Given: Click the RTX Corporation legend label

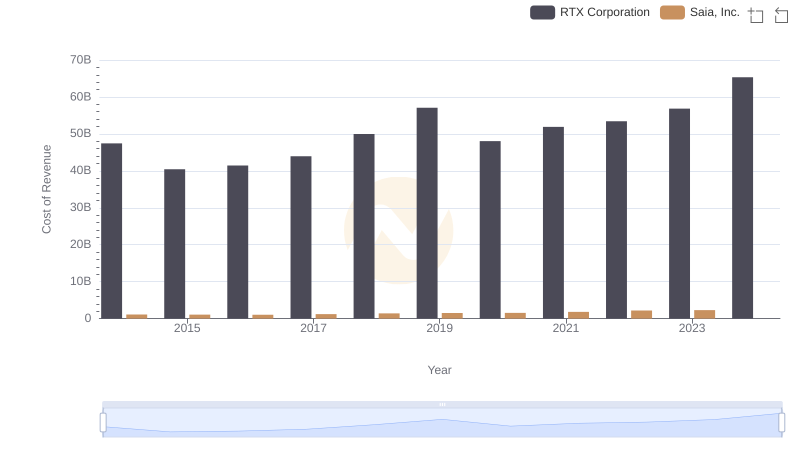Looking at the screenshot, I should 605,12.
